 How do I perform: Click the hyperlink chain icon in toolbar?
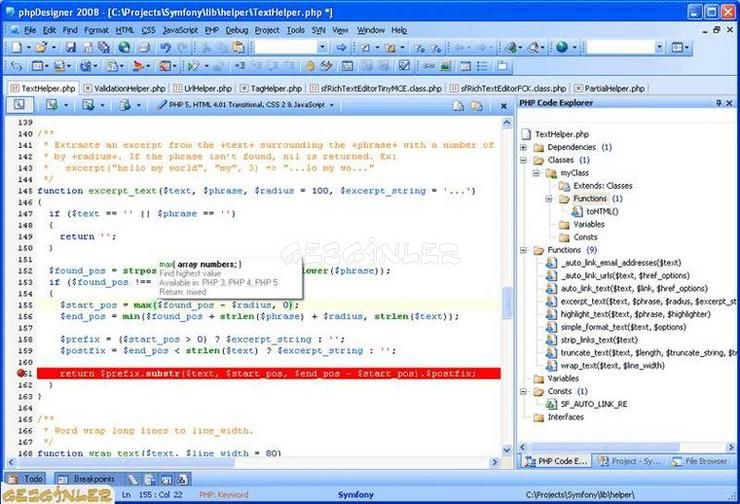click(x=429, y=66)
